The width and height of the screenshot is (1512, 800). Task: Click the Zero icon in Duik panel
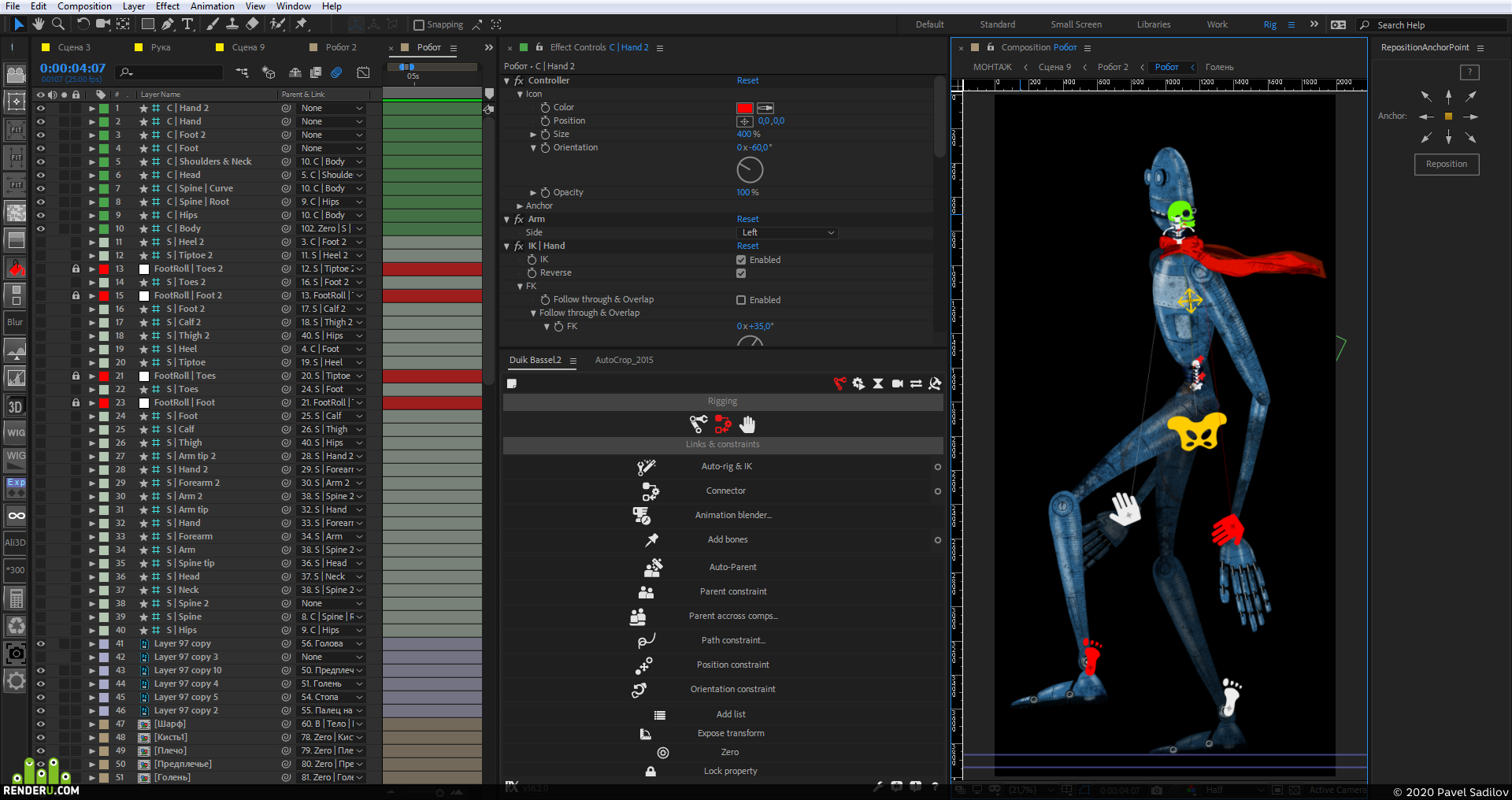(x=663, y=753)
